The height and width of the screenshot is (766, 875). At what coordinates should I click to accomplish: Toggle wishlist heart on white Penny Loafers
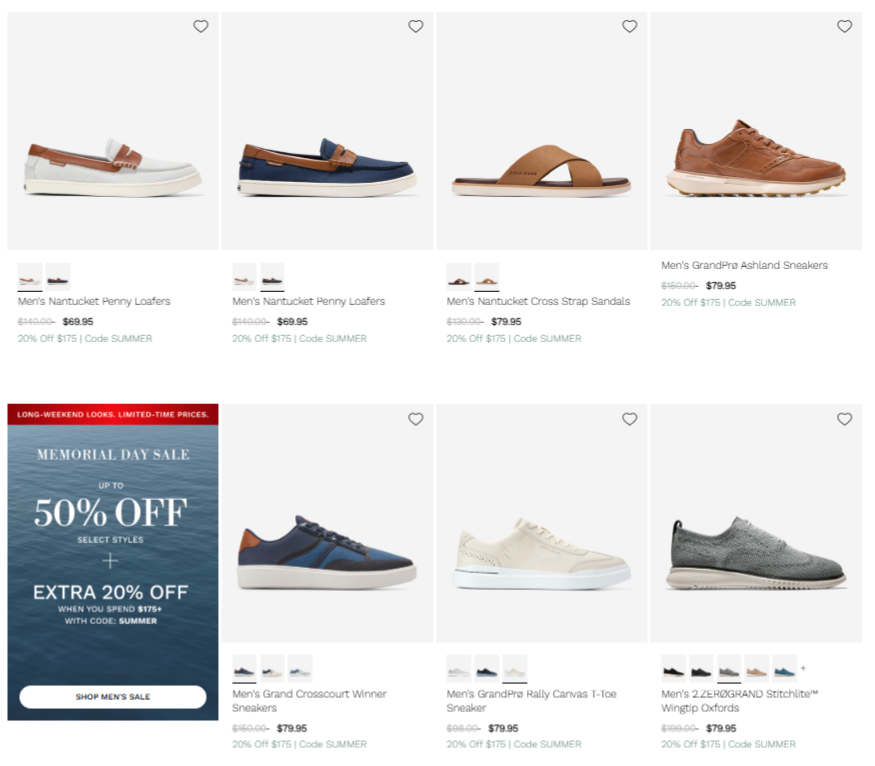pos(200,27)
